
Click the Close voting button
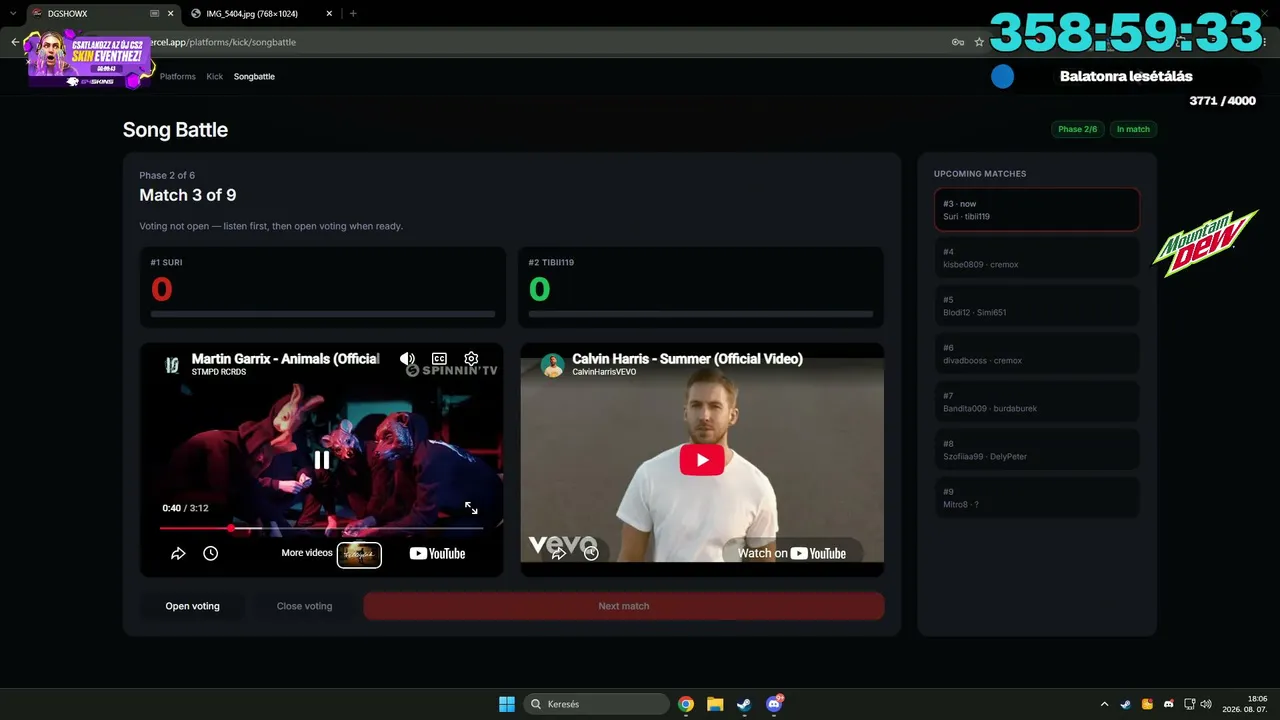pos(304,606)
